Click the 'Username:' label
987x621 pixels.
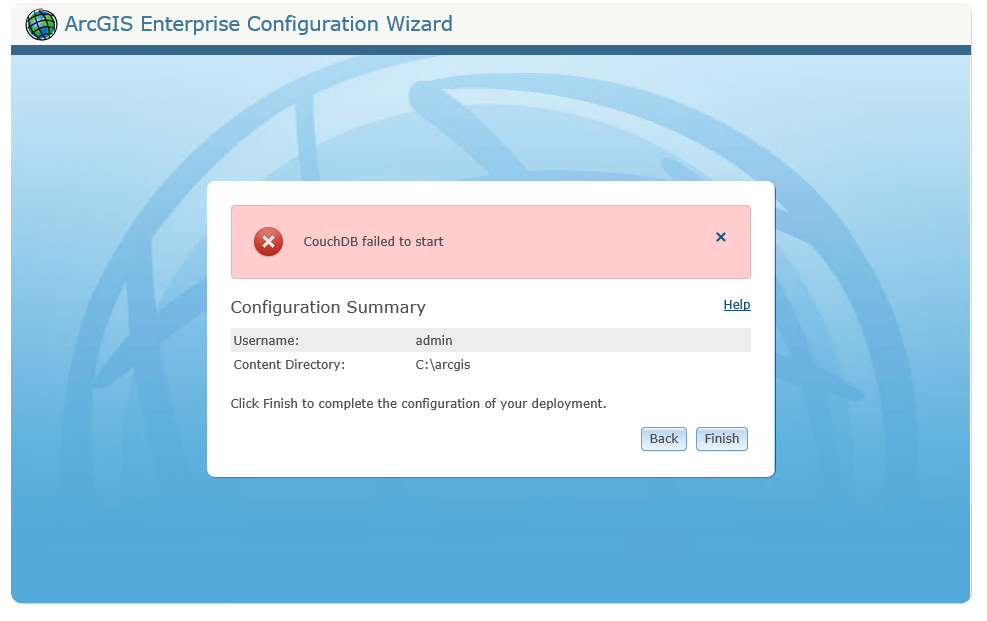(266, 340)
